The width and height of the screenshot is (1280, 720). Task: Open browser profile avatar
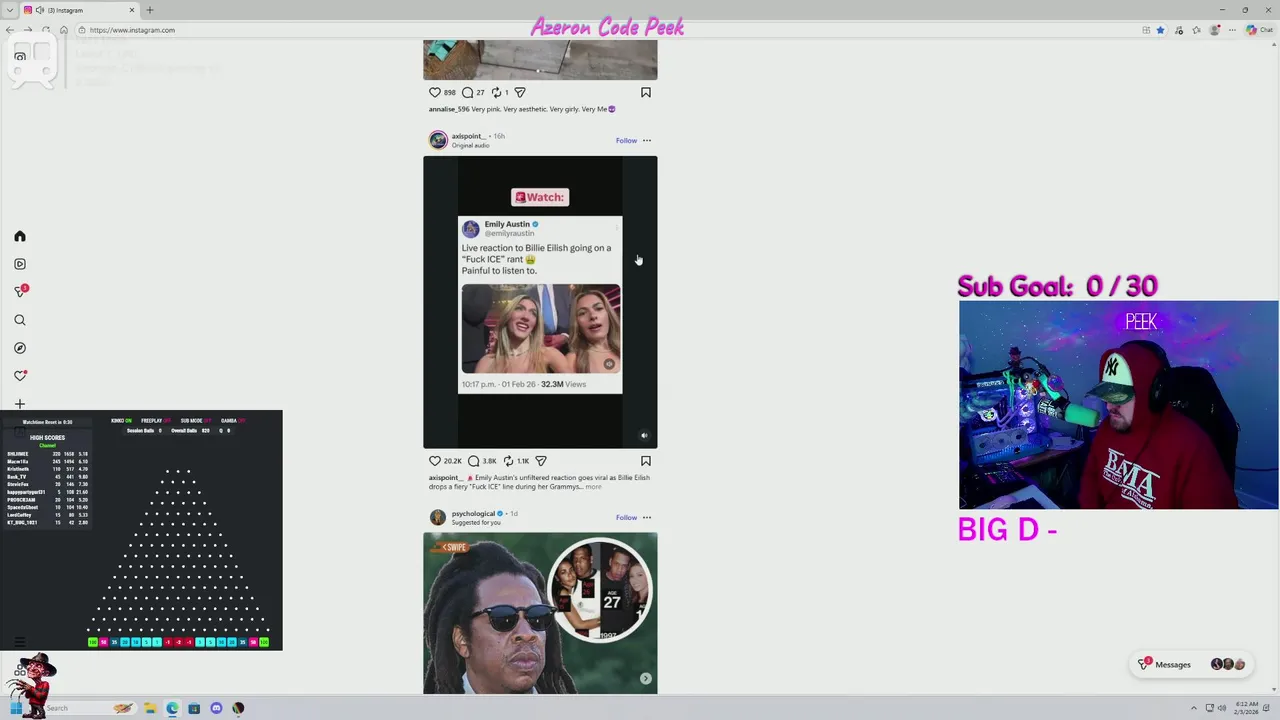coord(1215,30)
